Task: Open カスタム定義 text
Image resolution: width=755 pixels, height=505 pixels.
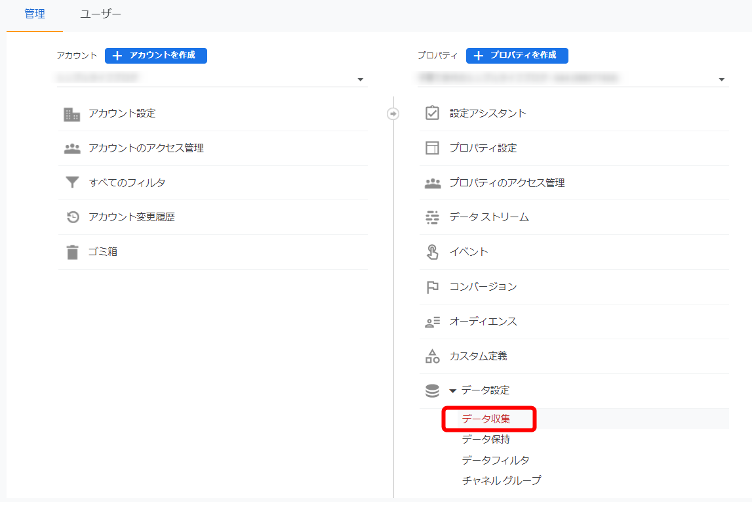Action: (479, 356)
